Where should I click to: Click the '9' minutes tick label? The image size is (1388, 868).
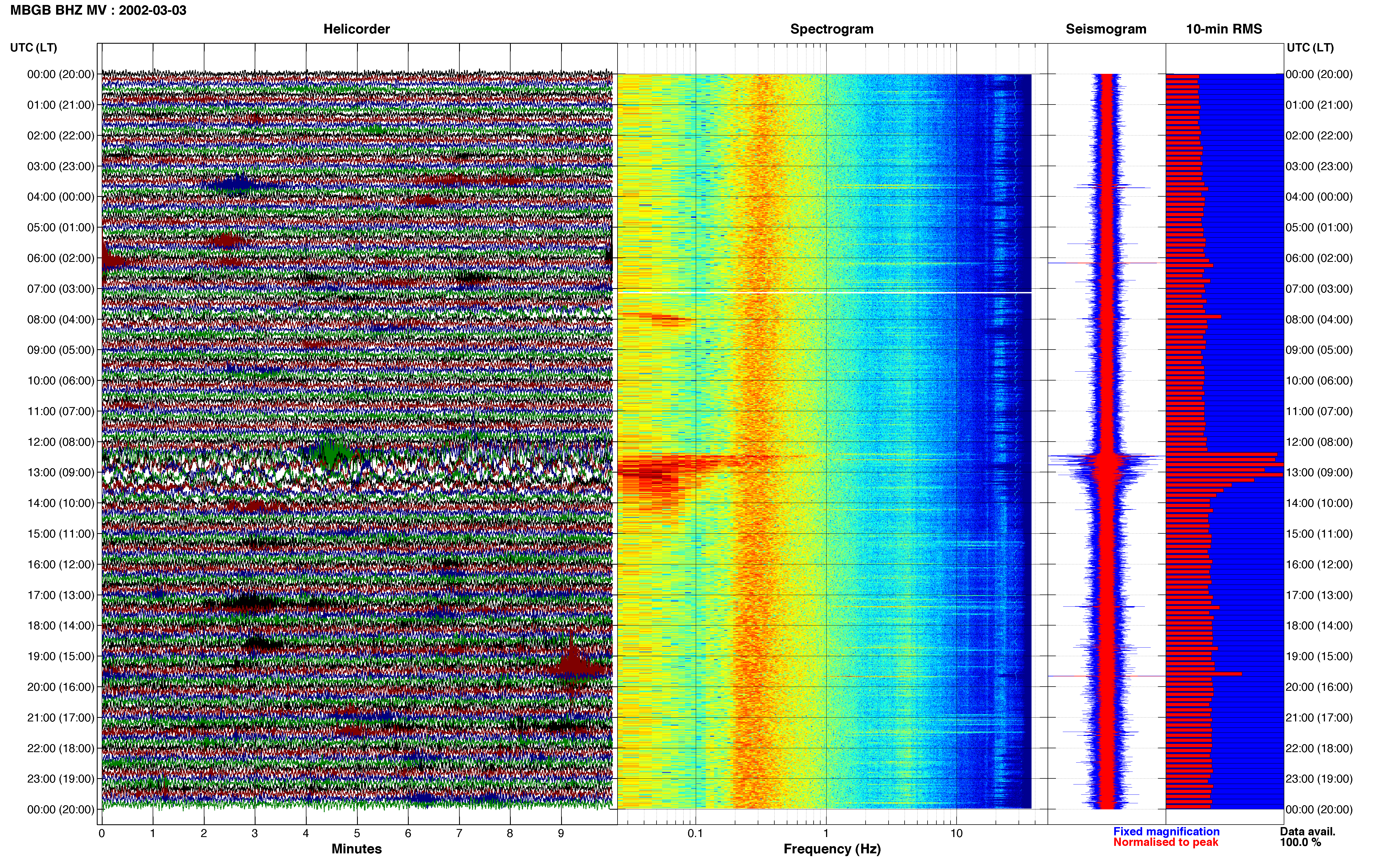tap(561, 833)
